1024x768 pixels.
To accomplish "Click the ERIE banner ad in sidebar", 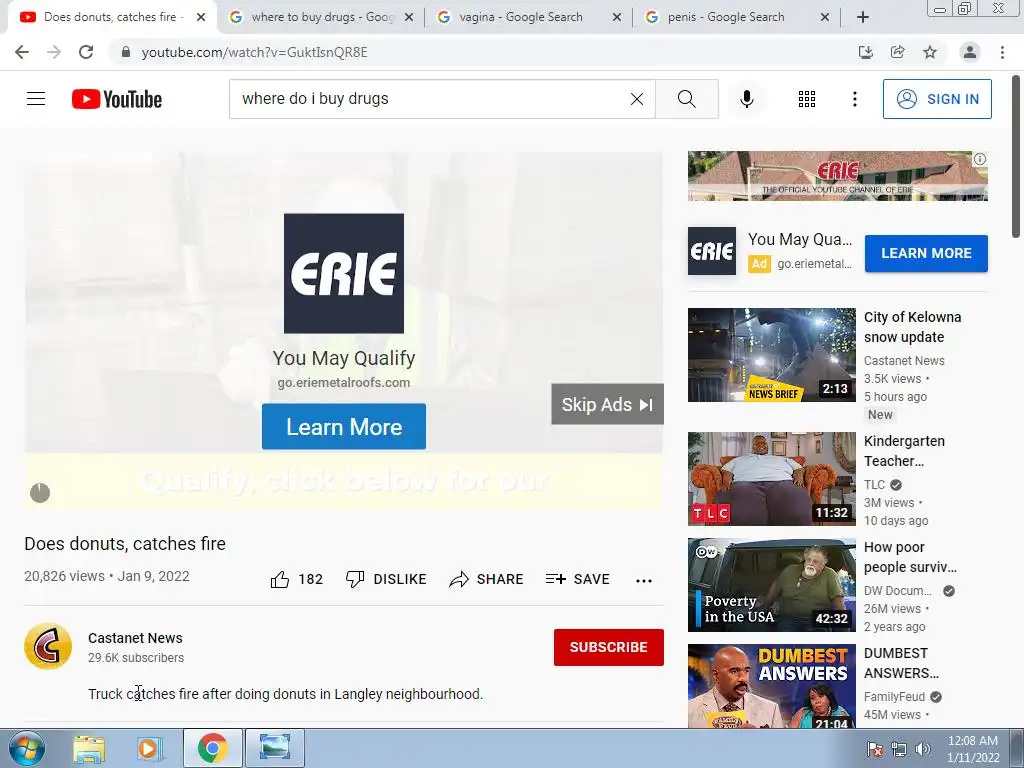I will [837, 176].
